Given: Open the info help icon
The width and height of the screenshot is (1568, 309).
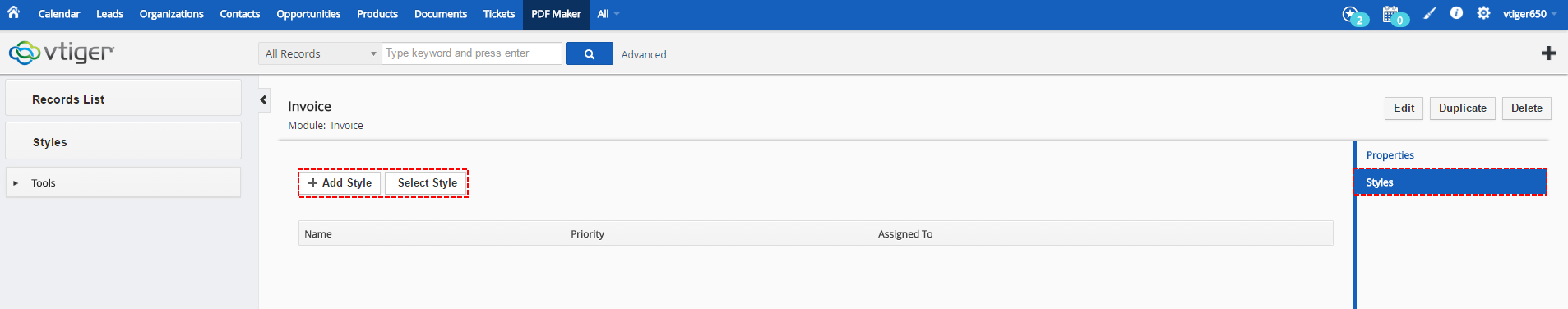Looking at the screenshot, I should click(1456, 13).
